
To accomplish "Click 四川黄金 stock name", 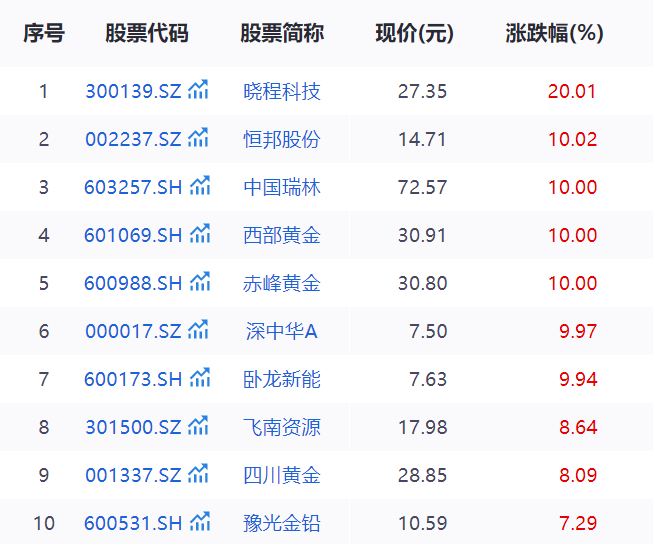I will (282, 476).
